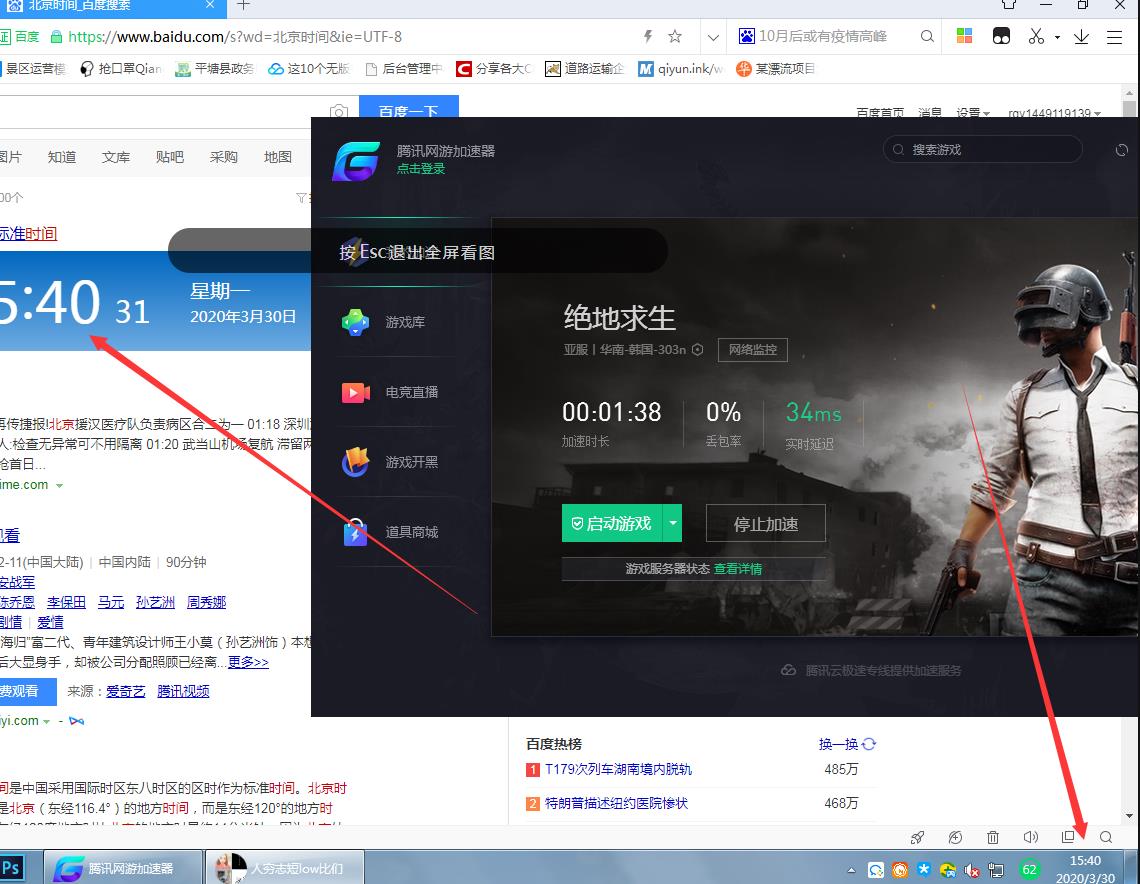Click the battery 62 tray indicator
This screenshot has width=1140, height=884.
[x=1030, y=869]
